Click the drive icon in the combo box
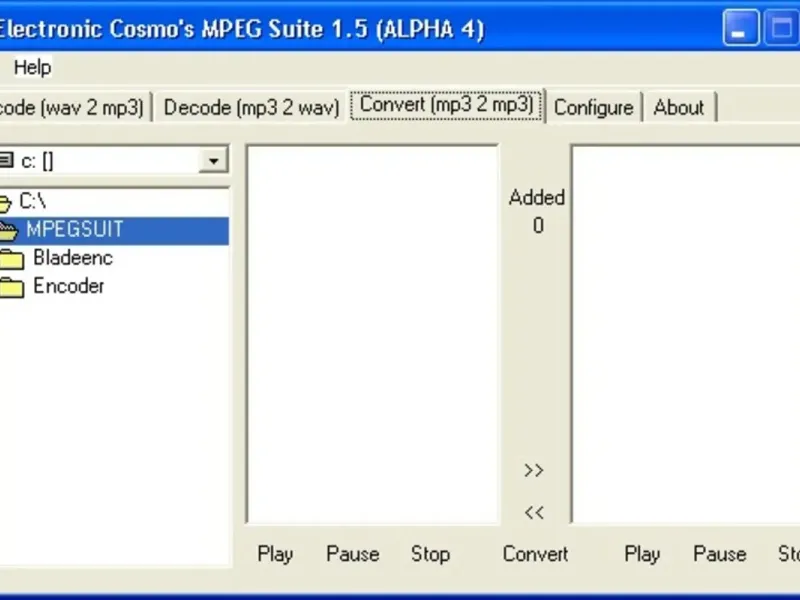The width and height of the screenshot is (800, 600). coord(6,161)
